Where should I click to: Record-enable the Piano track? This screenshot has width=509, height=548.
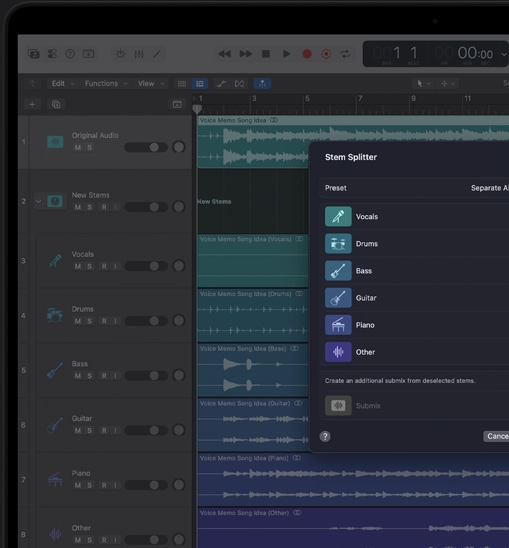tap(104, 485)
